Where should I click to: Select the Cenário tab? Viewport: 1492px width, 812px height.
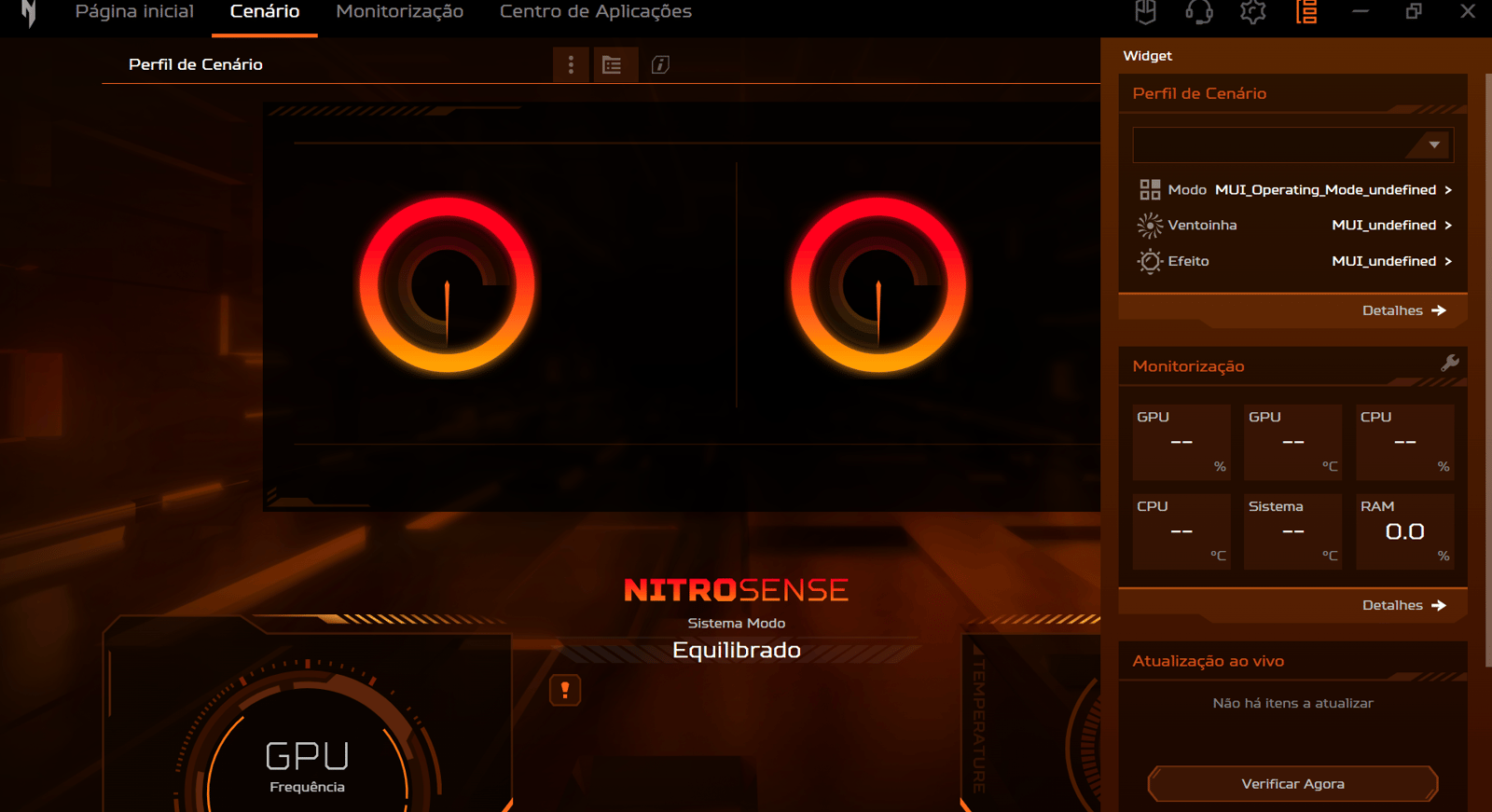(265, 12)
